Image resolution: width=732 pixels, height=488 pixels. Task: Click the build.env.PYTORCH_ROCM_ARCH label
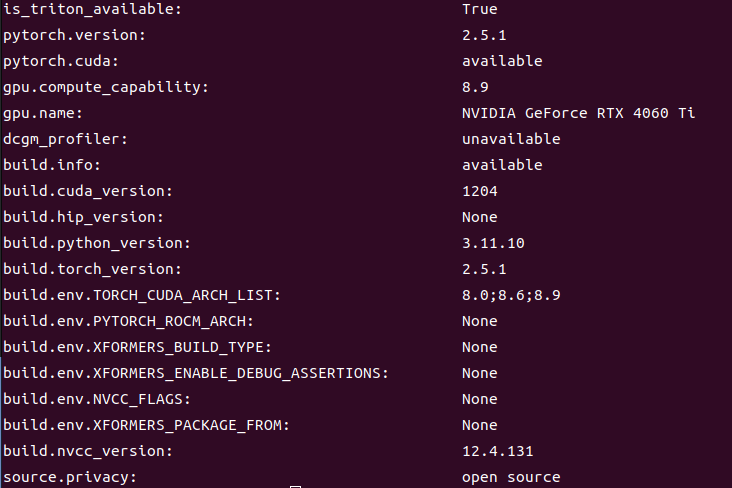(128, 322)
